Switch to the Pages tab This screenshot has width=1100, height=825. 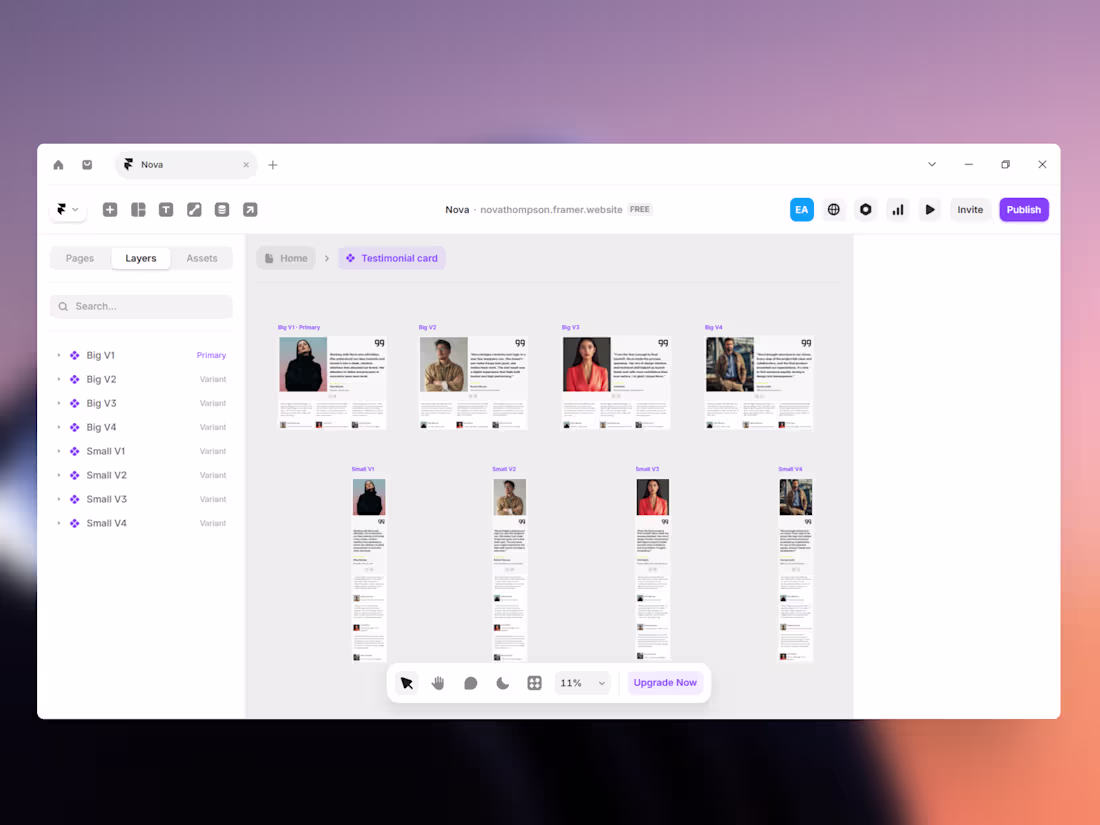click(80, 258)
